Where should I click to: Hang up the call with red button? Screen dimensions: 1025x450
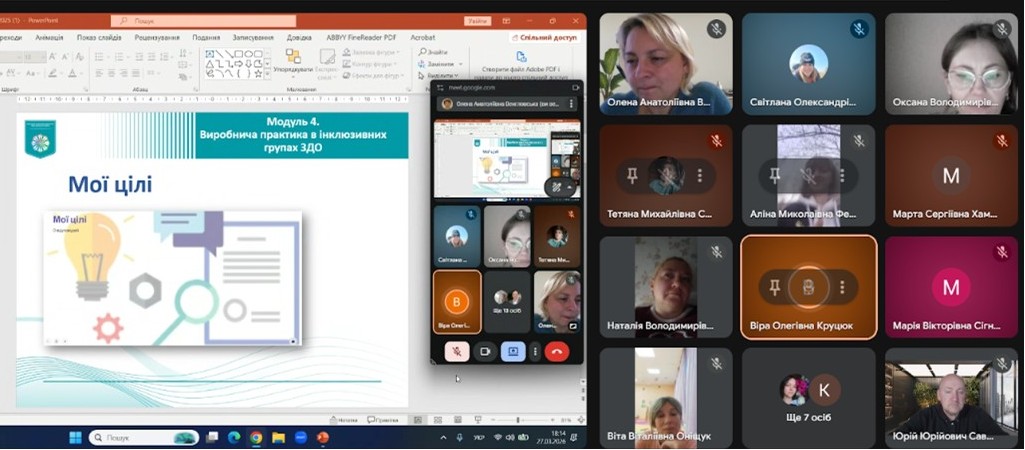point(557,351)
